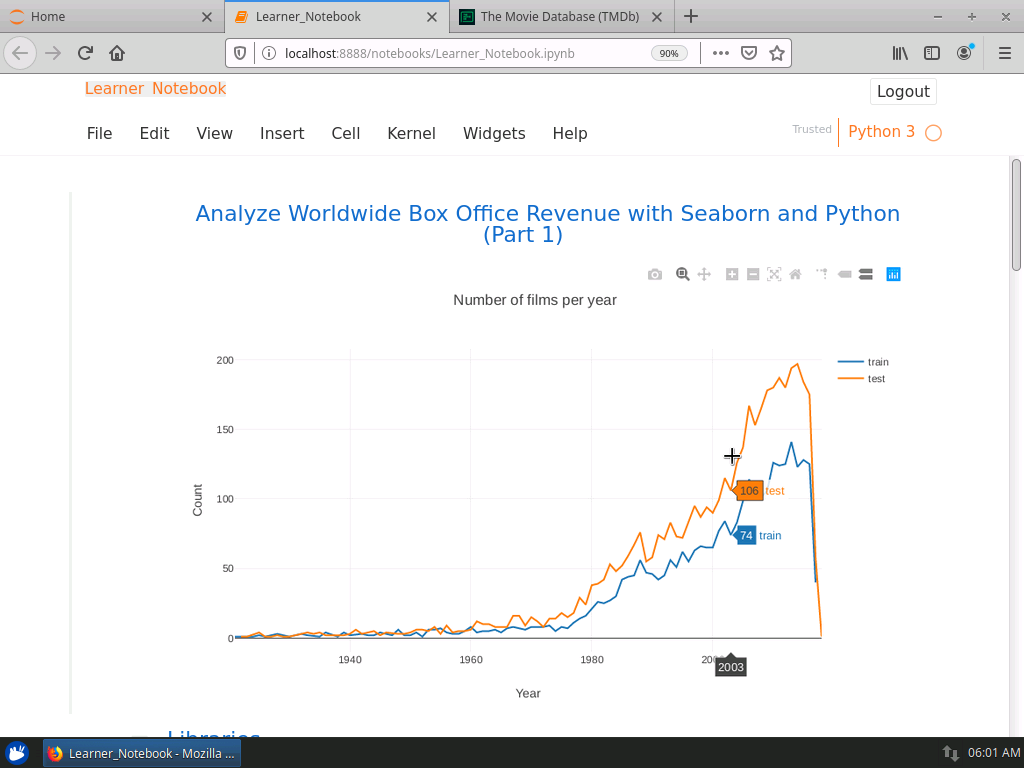Viewport: 1024px width, 768px height.
Task: Click the Plotly logo icon in modebar
Action: click(894, 274)
